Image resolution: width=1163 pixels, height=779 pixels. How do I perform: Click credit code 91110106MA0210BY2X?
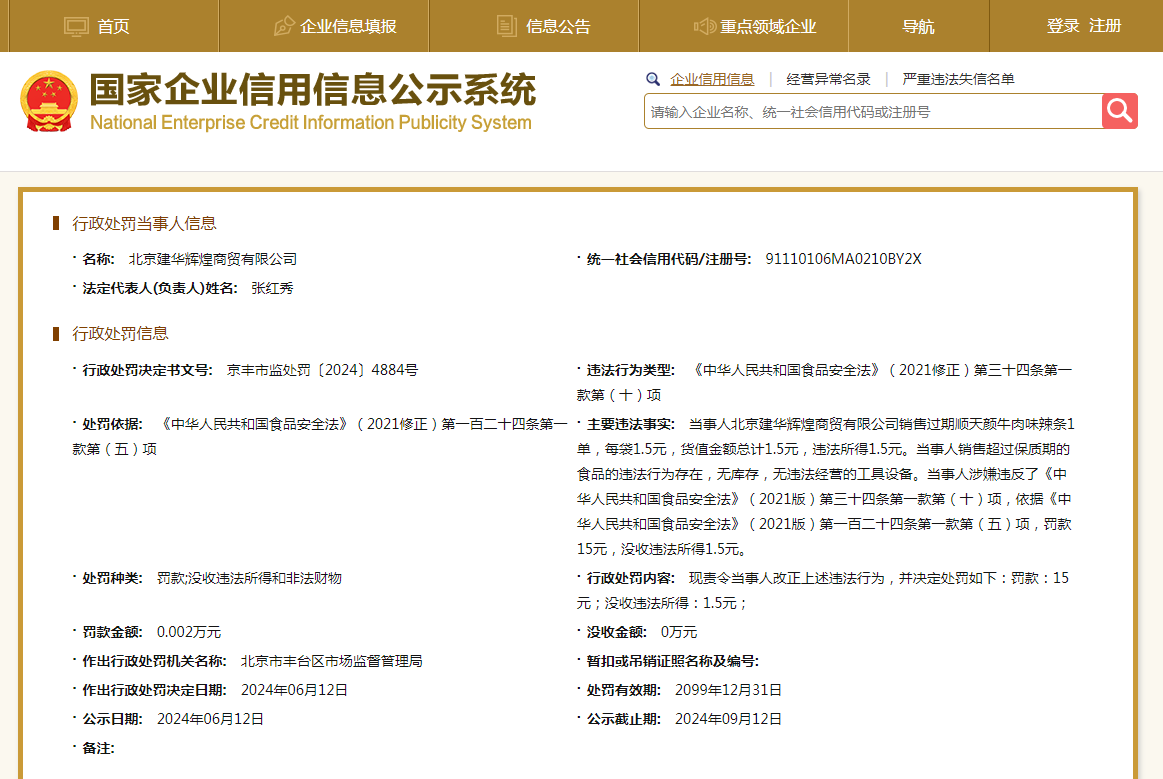843,259
